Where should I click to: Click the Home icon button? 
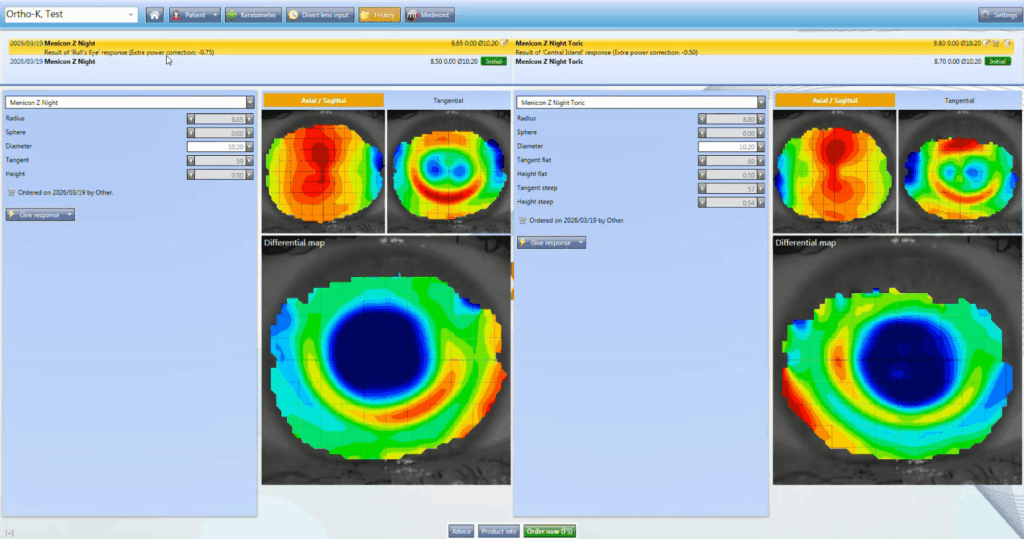coord(155,15)
